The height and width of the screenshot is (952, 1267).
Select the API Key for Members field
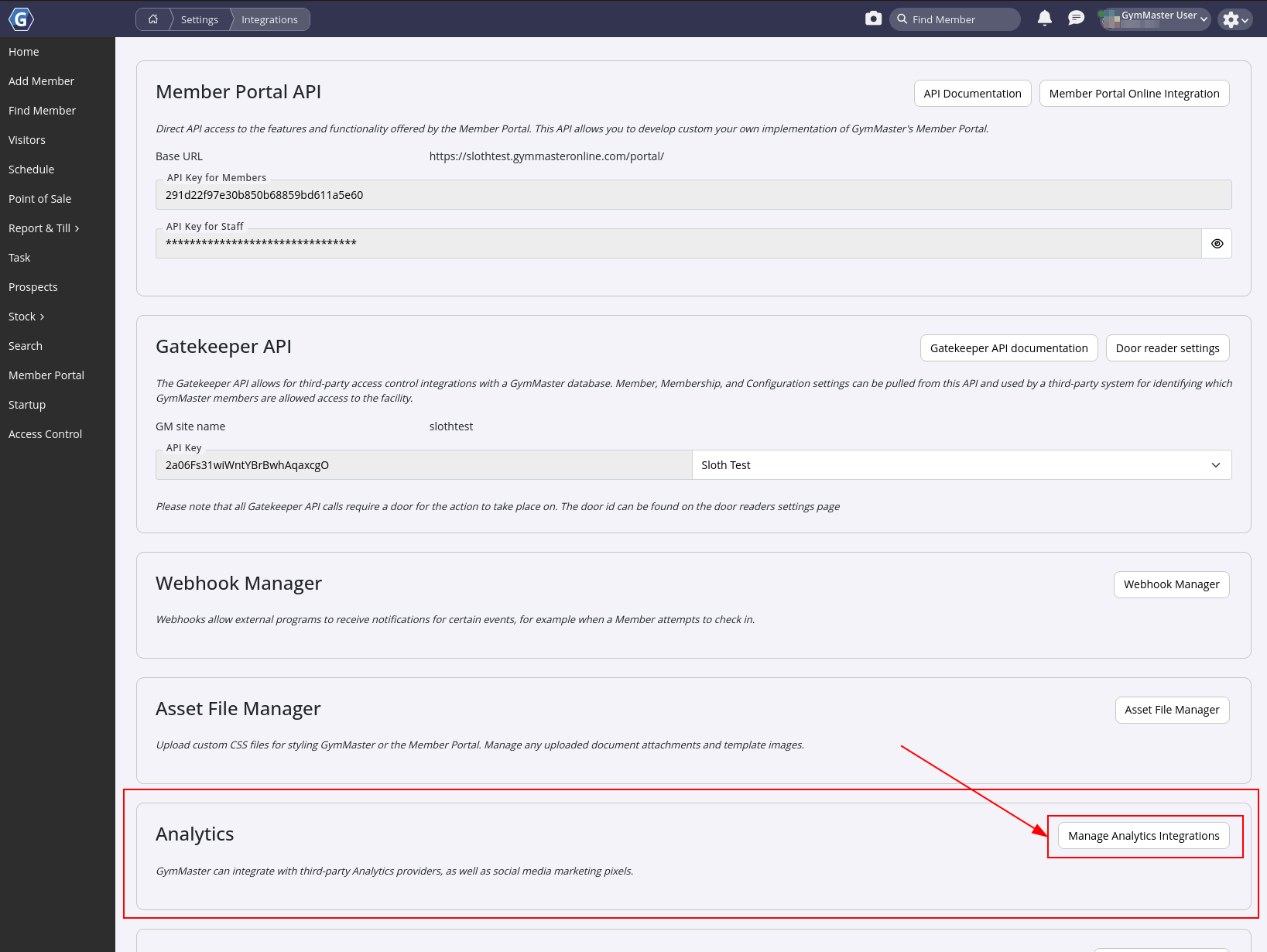tap(693, 195)
